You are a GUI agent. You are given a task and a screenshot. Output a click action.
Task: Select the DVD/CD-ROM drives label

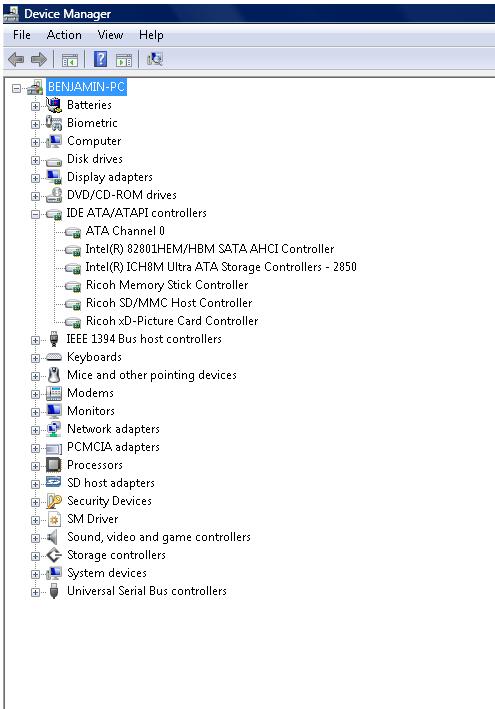[x=122, y=195]
